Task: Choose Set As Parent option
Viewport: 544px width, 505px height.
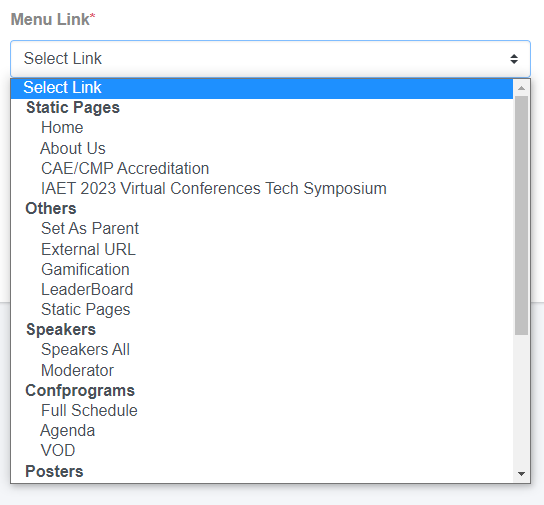Action: 262,229
